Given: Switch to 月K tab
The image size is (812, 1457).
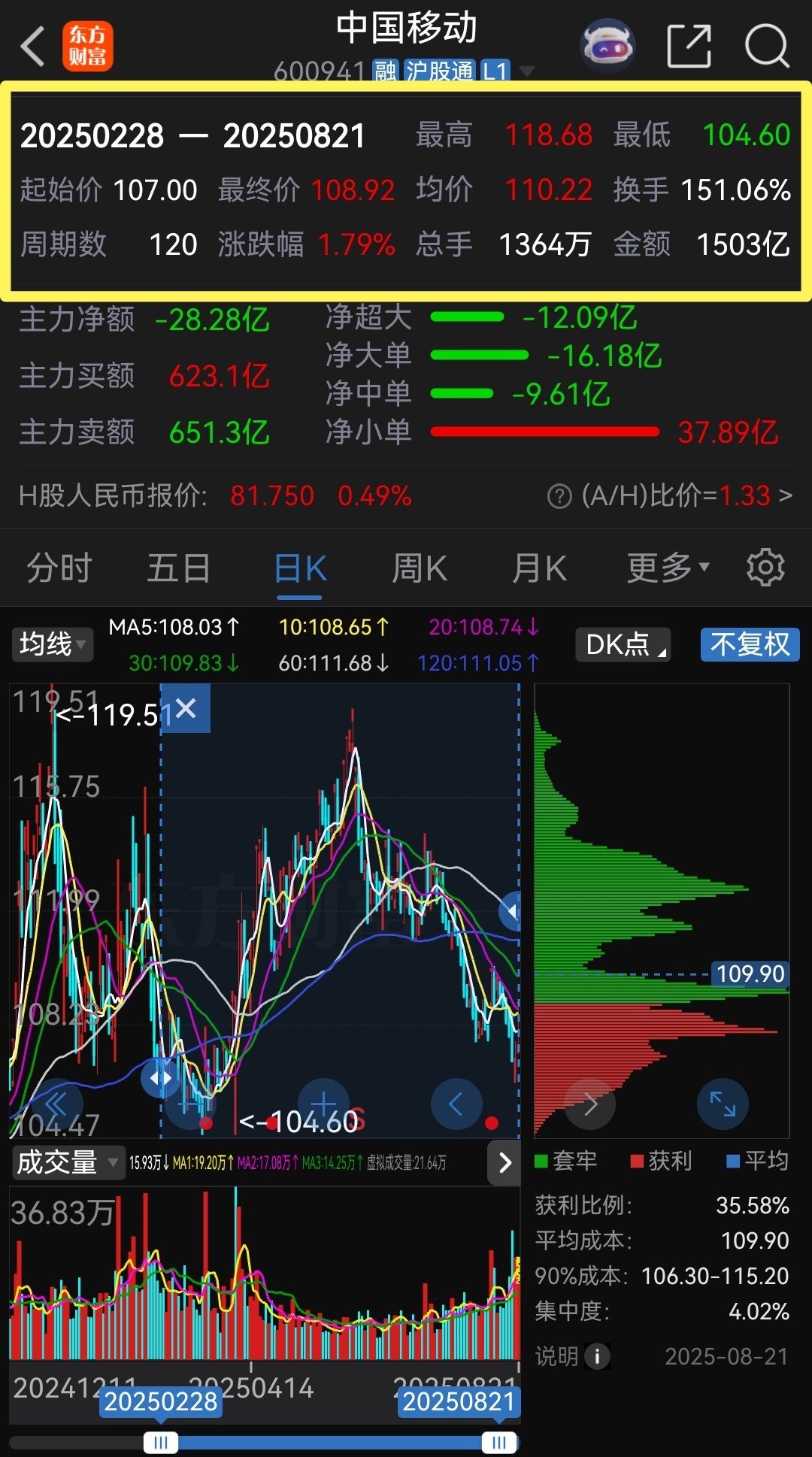Looking at the screenshot, I should click(539, 568).
